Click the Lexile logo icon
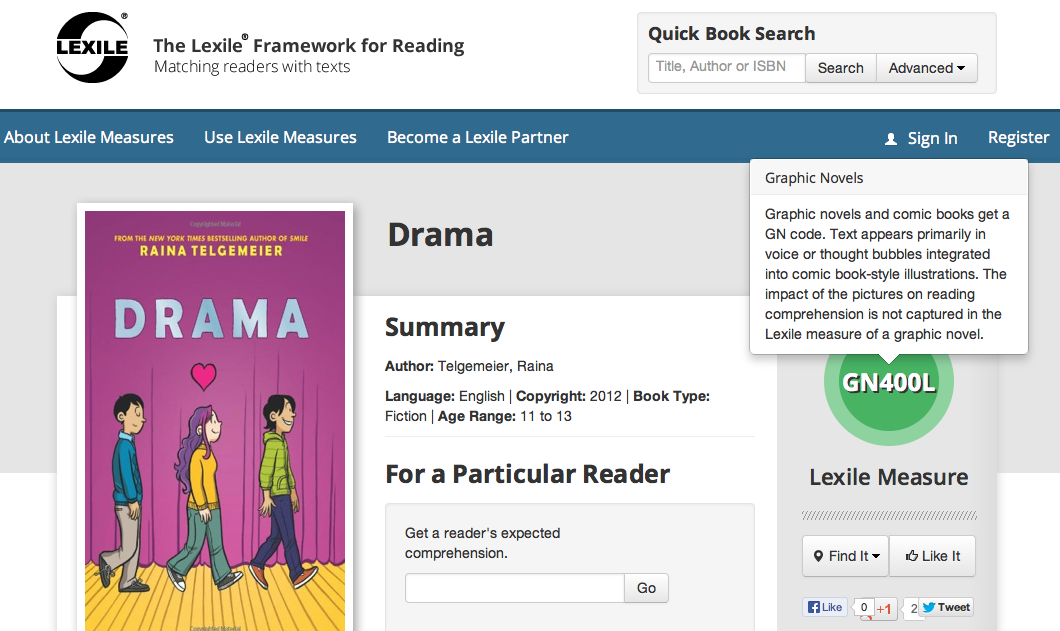Image resolution: width=1060 pixels, height=631 pixels. (92, 47)
